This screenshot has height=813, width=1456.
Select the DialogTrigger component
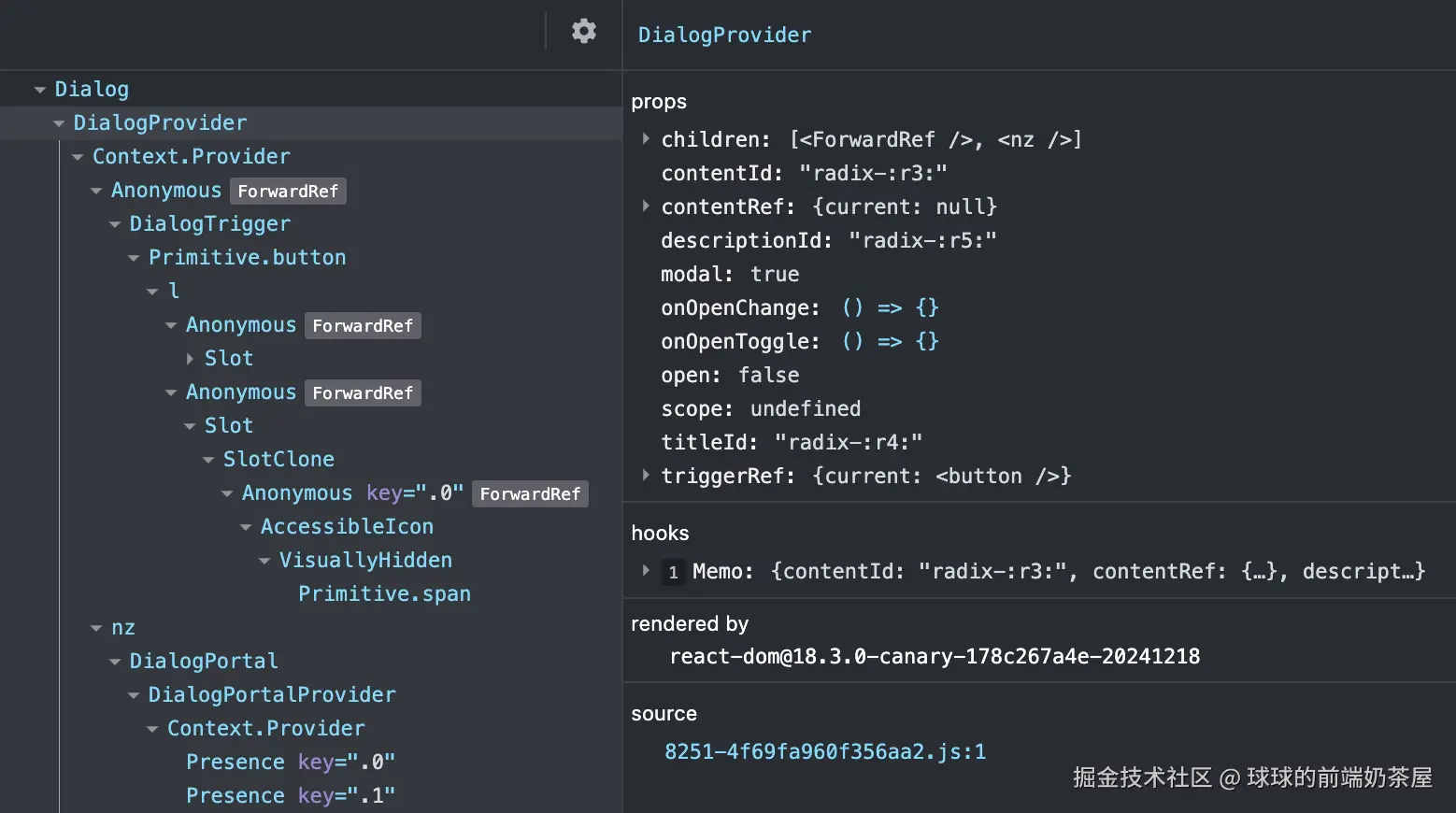[209, 224]
